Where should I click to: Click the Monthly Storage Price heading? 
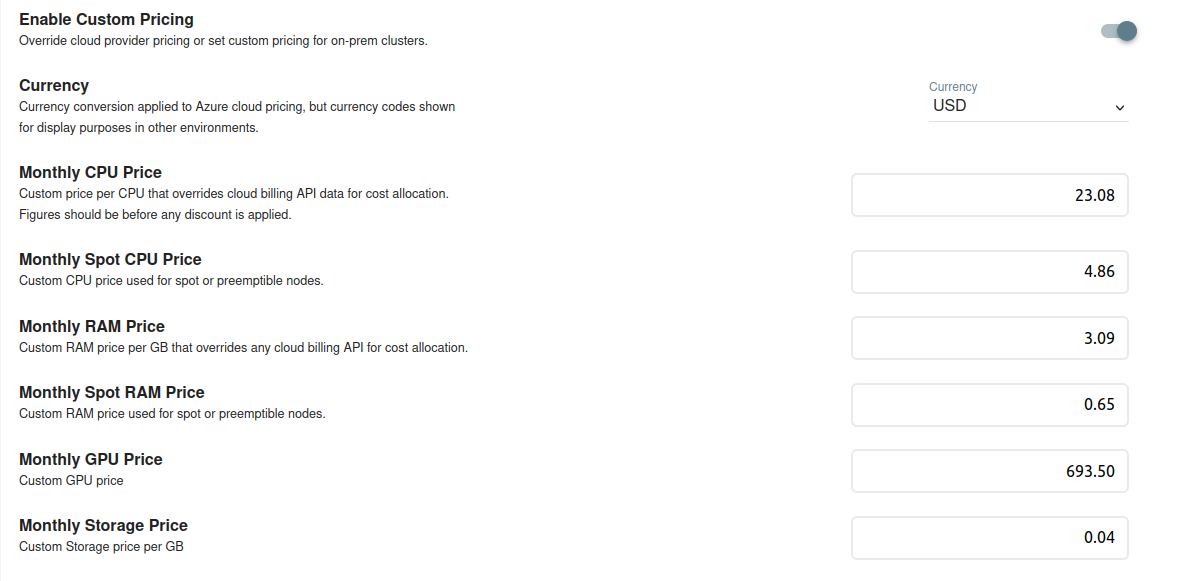[103, 525]
